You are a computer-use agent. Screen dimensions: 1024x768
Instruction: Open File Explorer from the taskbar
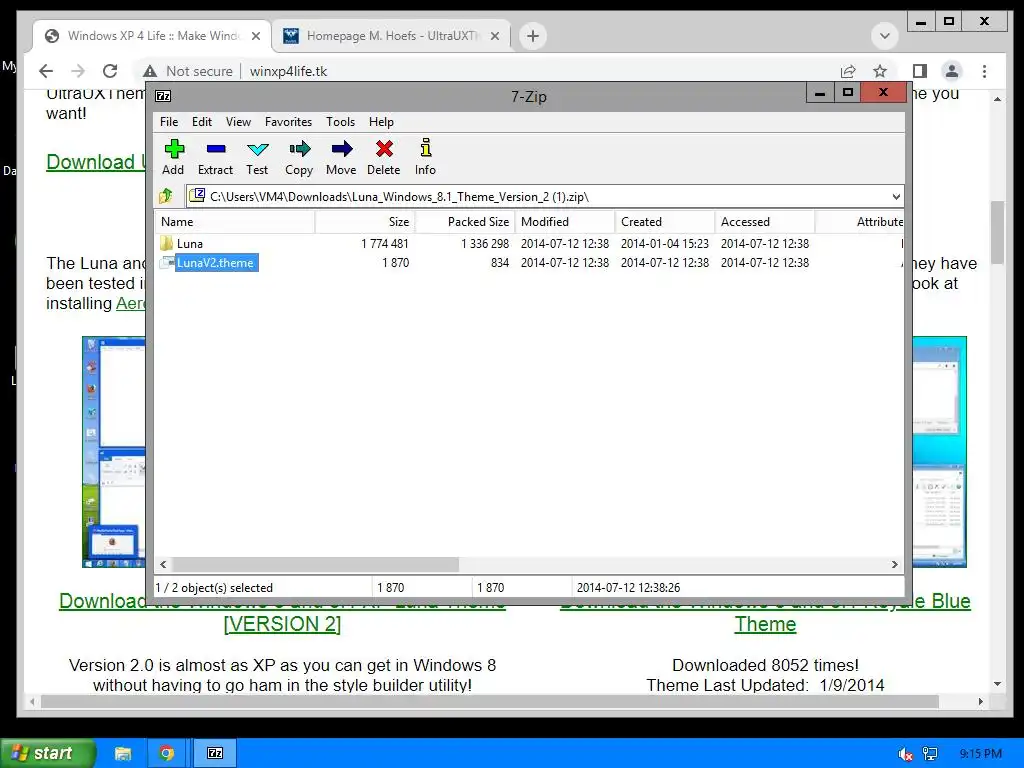(123, 754)
